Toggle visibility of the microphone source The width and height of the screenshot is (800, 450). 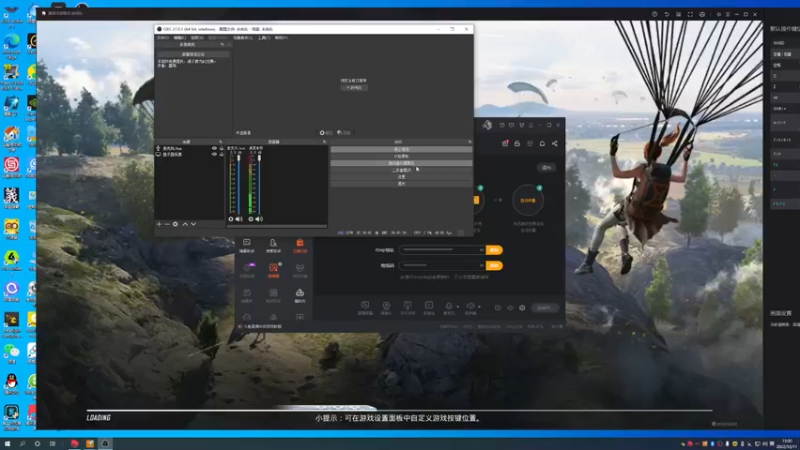pyautogui.click(x=214, y=148)
